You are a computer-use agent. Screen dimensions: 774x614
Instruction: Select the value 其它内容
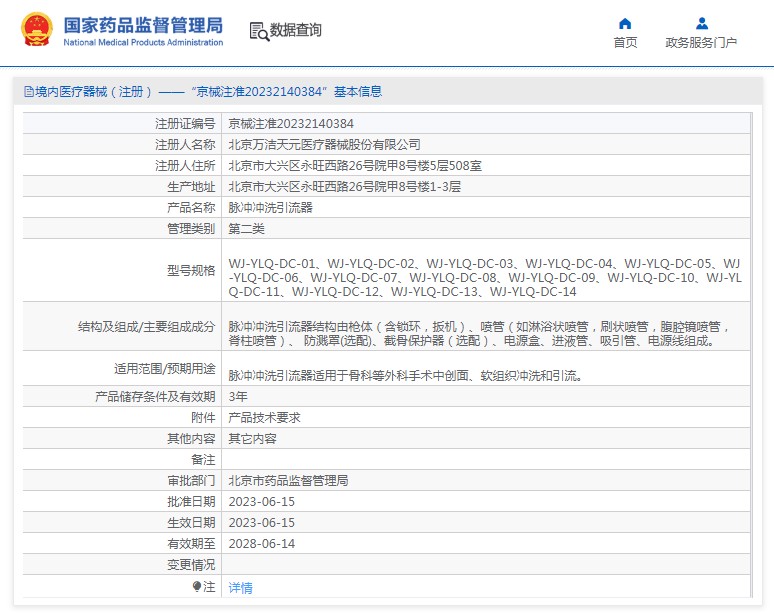(252, 438)
